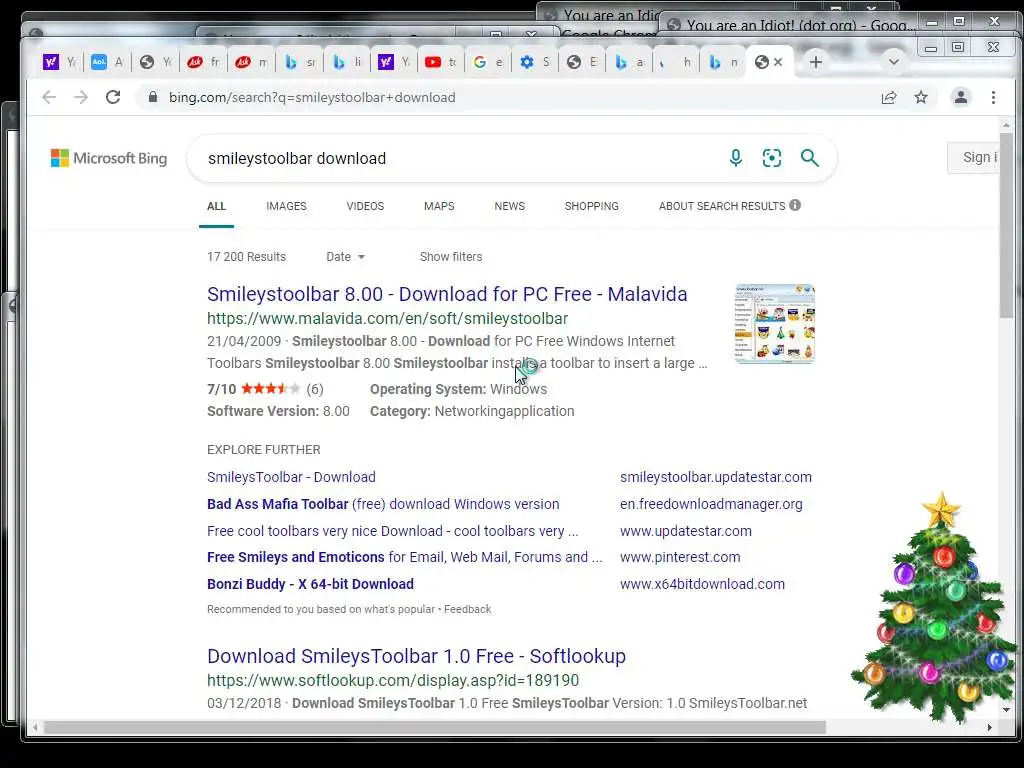Switch to VIDEOS results

[365, 206]
